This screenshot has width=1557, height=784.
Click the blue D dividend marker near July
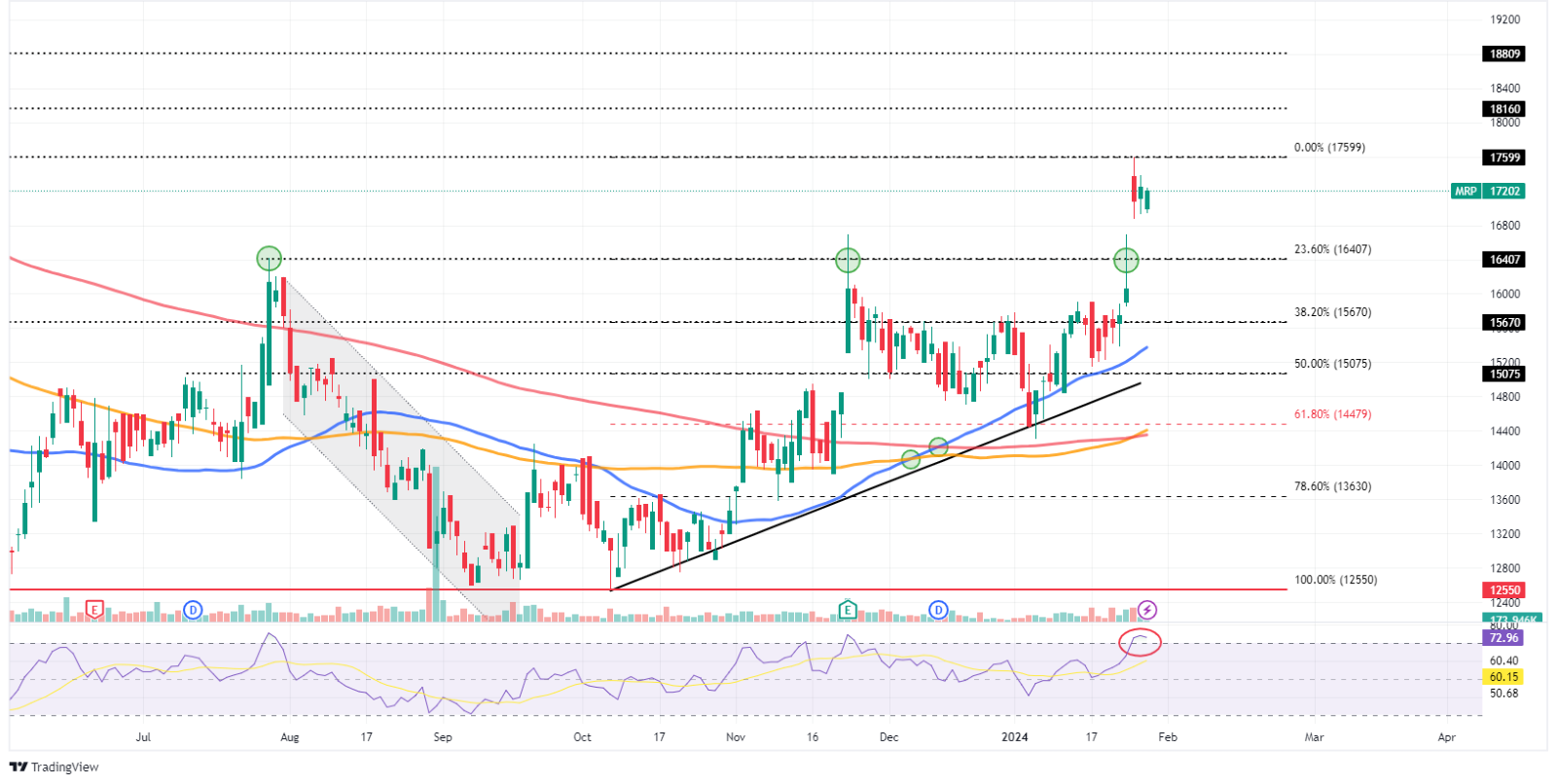pos(193,610)
